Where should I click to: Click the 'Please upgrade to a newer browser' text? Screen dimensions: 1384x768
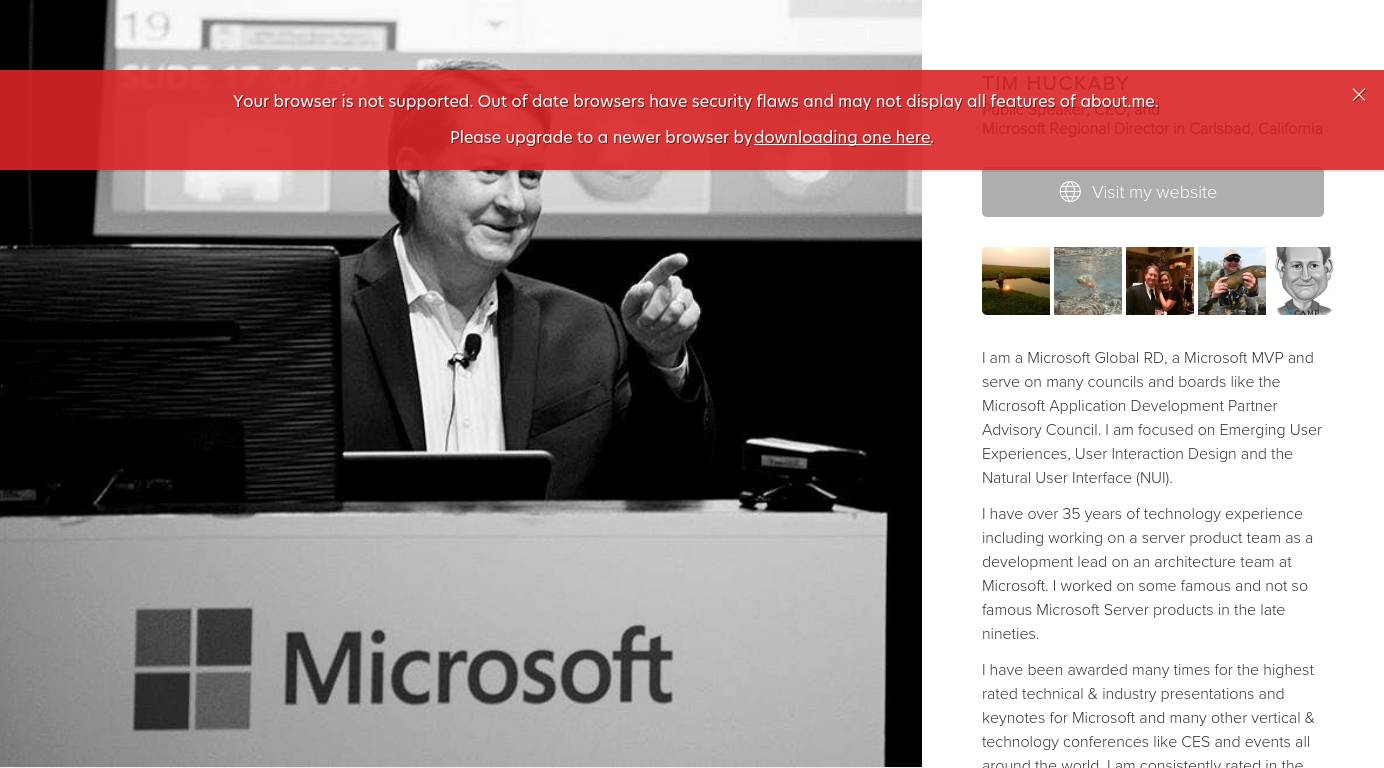click(x=600, y=138)
